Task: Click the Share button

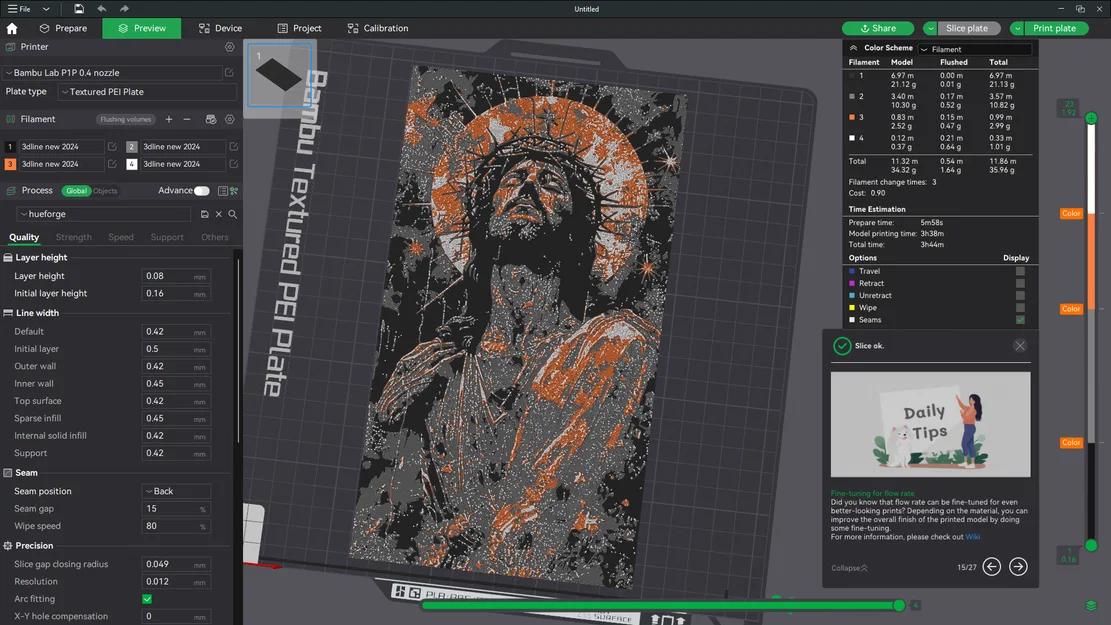Action: 878,28
